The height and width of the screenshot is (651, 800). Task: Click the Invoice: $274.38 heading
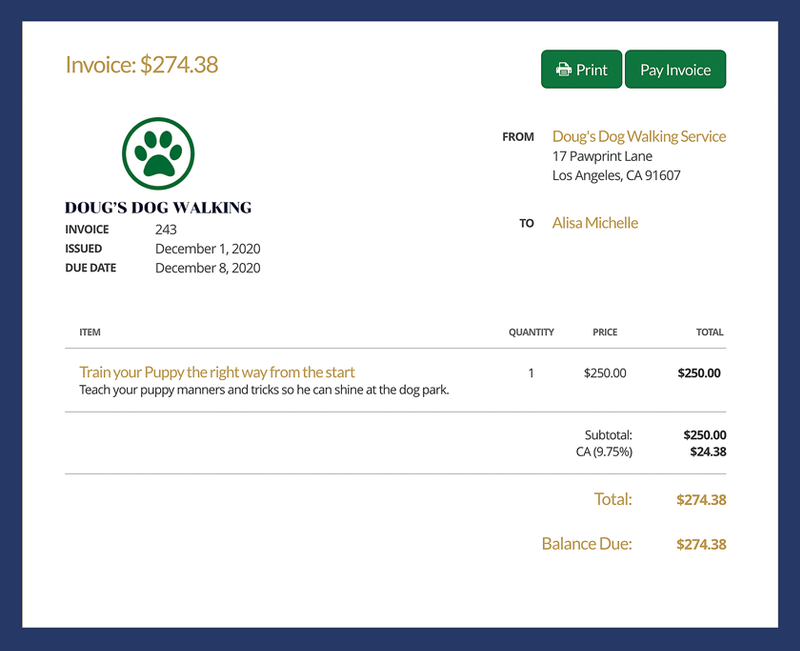click(143, 63)
